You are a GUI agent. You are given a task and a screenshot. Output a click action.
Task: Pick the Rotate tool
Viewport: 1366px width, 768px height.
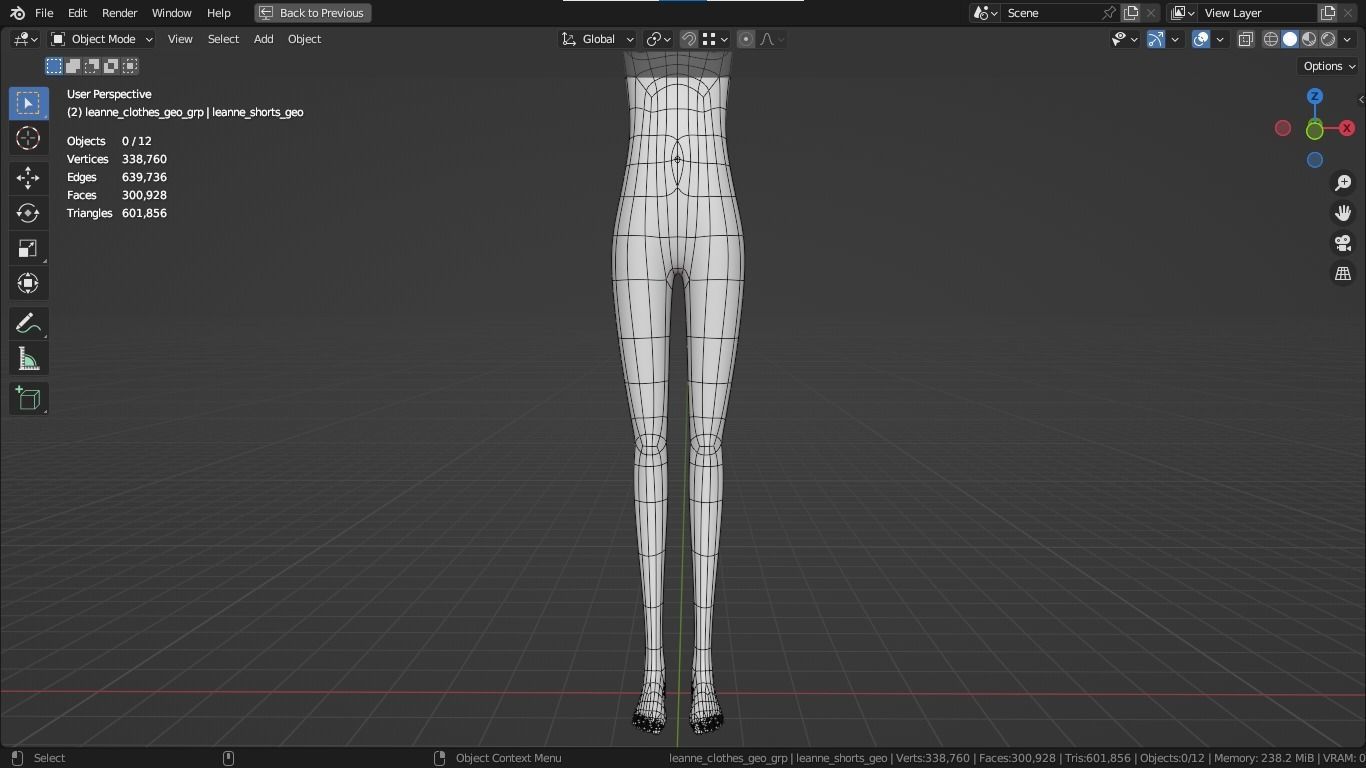click(28, 213)
